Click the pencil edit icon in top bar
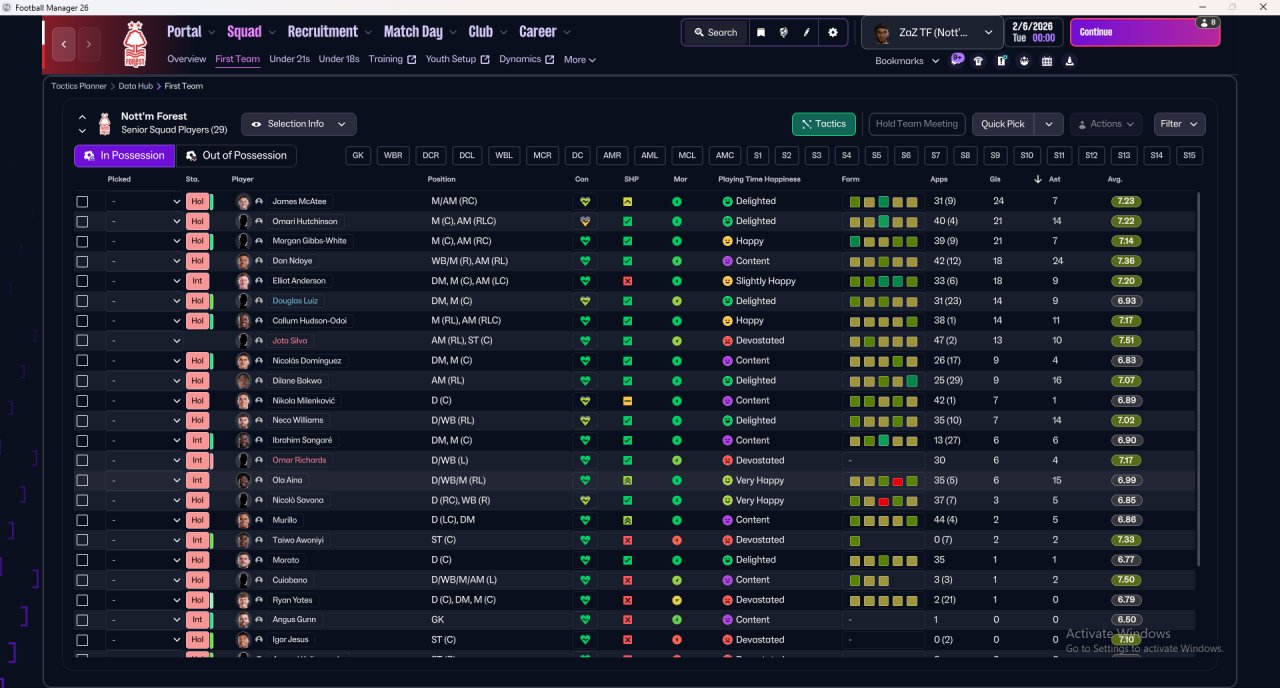This screenshot has width=1280, height=688. pyautogui.click(x=807, y=32)
